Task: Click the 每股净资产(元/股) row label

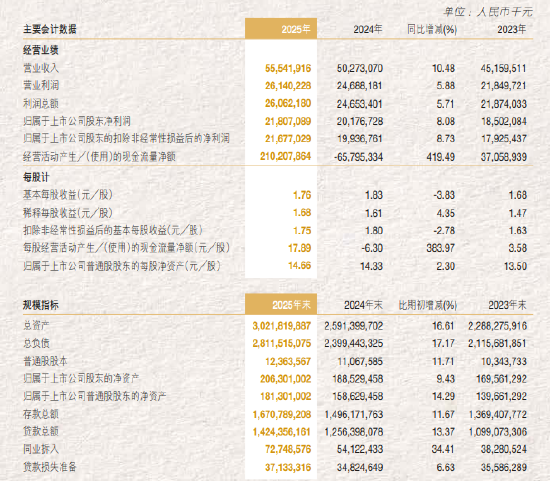Action: coord(122,266)
